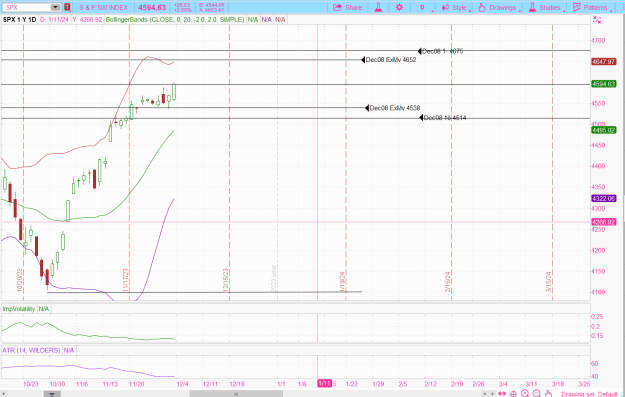Open chart settings gear icon
Viewport: 625px width, 397px height.
pos(399,8)
